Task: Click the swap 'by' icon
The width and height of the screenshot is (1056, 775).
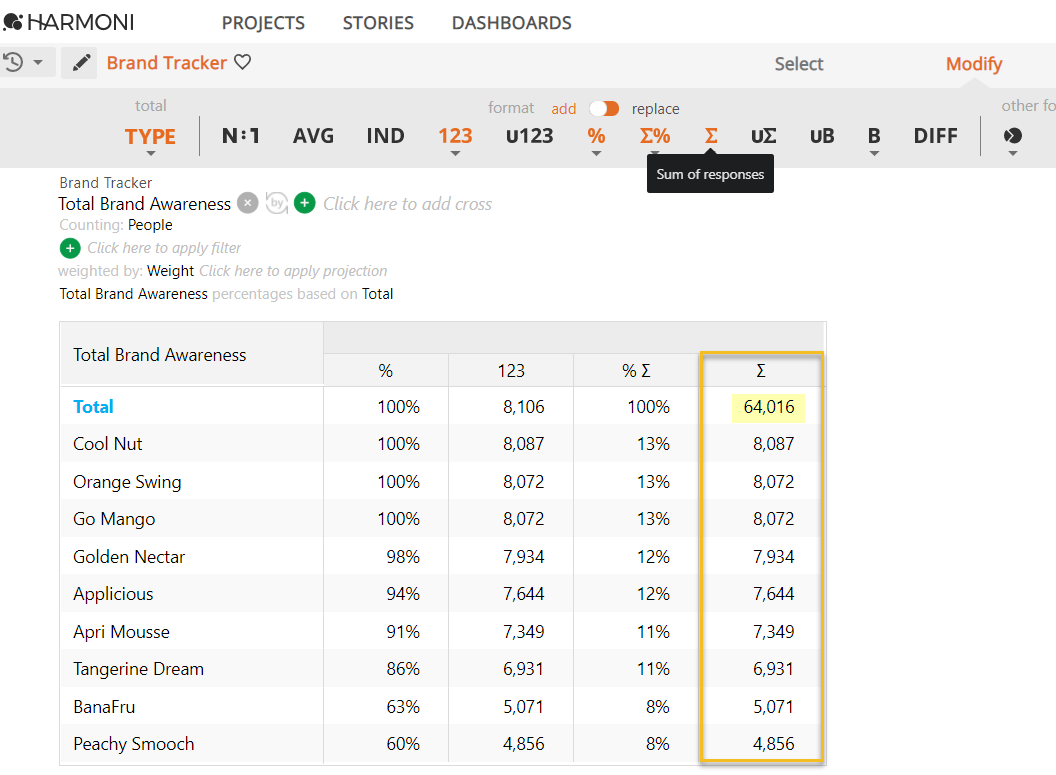Action: pos(276,203)
